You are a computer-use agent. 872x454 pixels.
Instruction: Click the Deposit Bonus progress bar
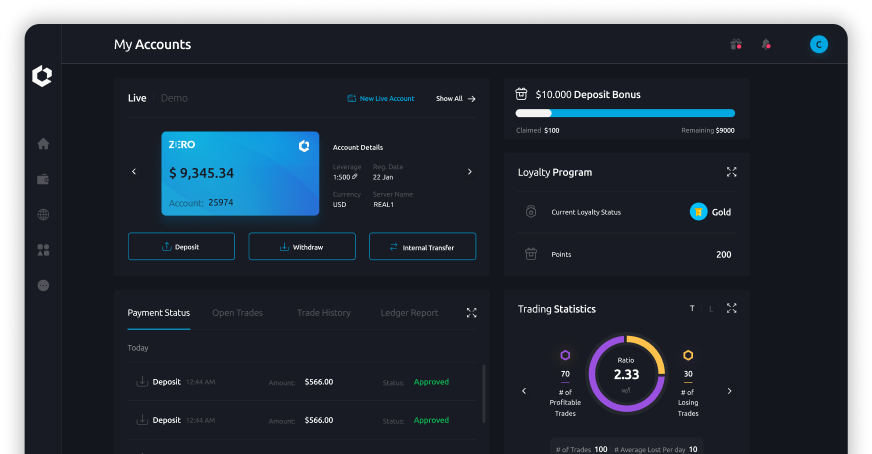[x=625, y=114]
